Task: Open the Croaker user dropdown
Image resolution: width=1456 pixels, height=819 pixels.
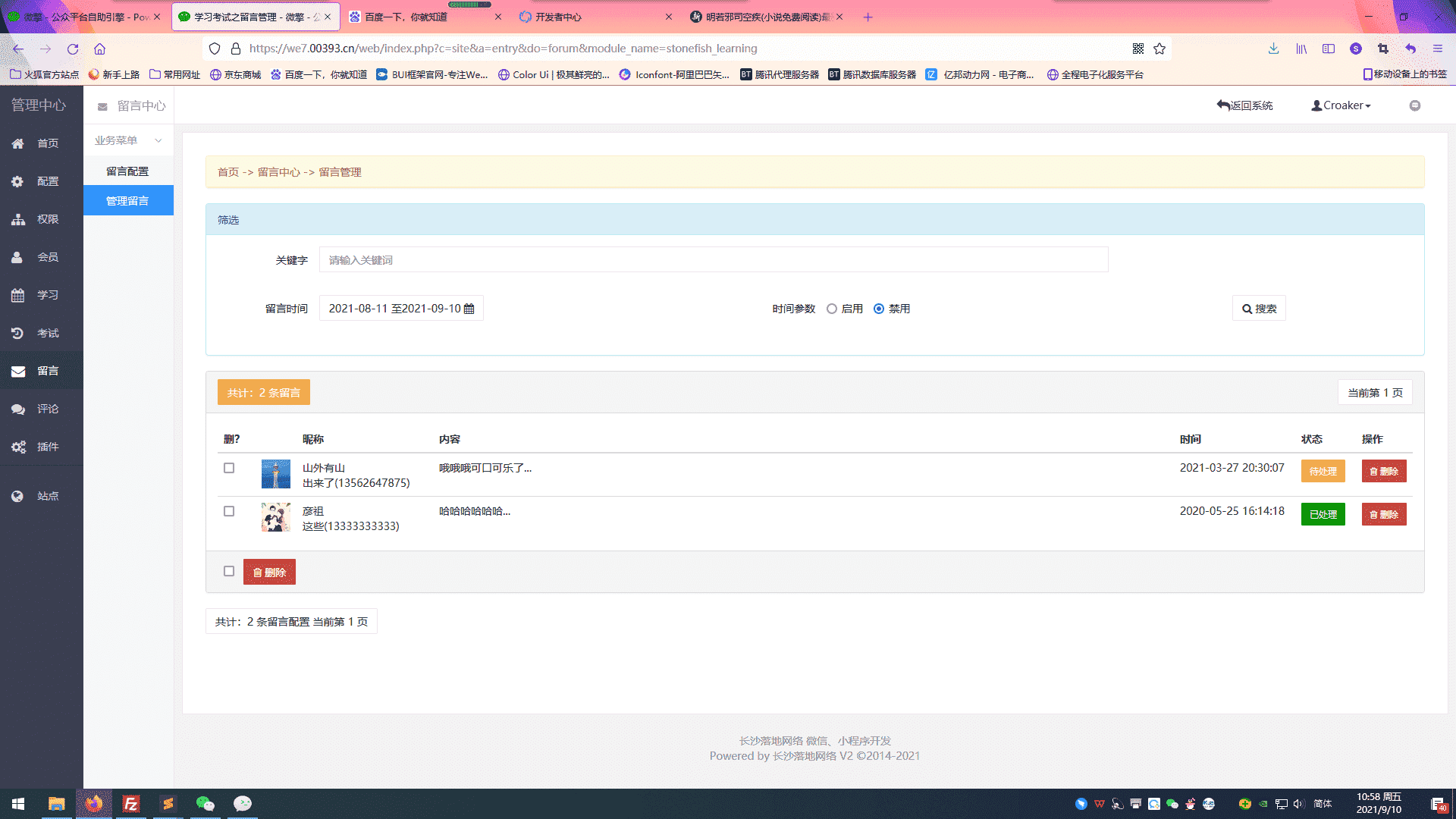Action: click(1341, 105)
